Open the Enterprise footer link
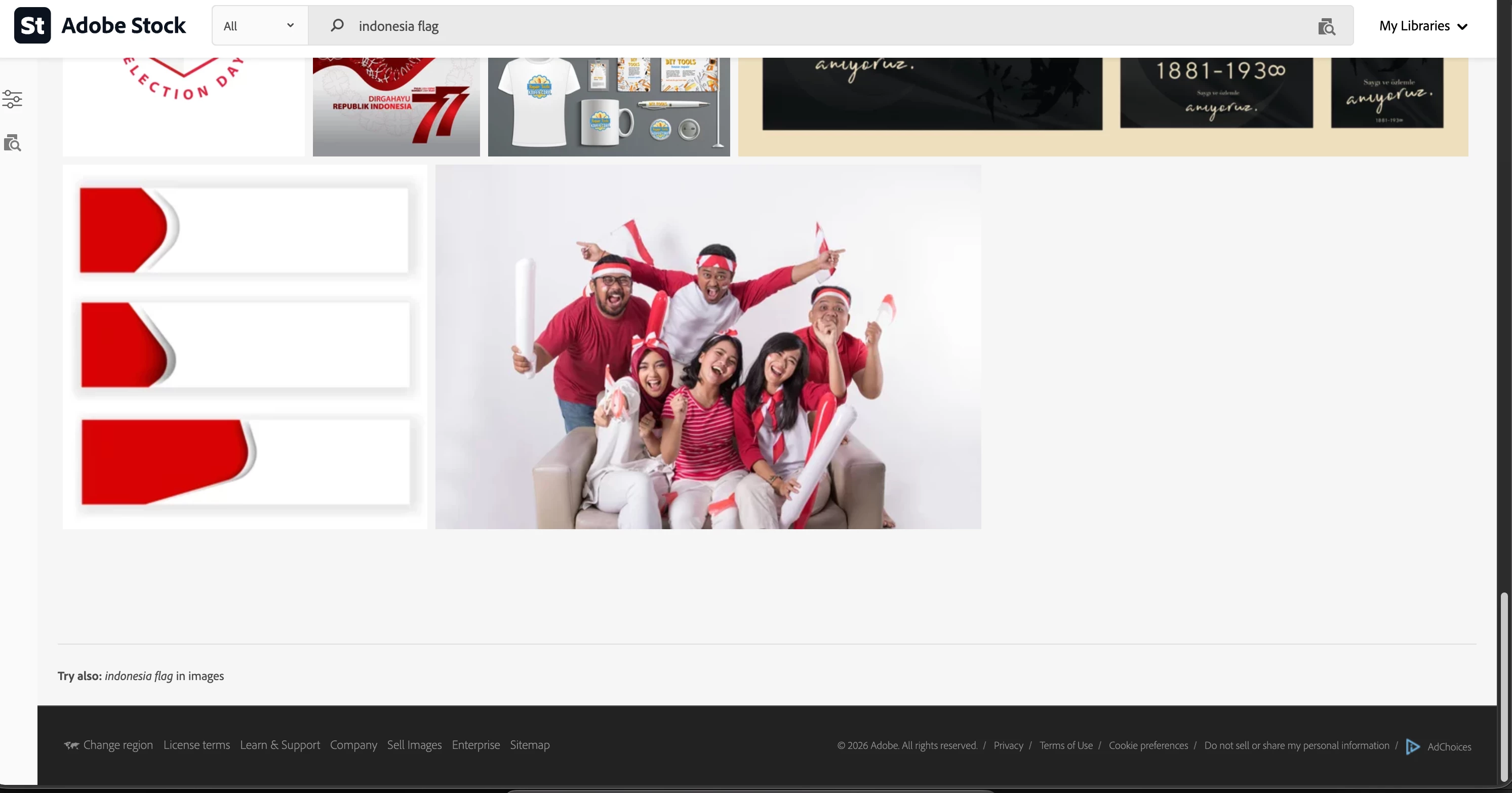The height and width of the screenshot is (793, 1512). (x=475, y=745)
